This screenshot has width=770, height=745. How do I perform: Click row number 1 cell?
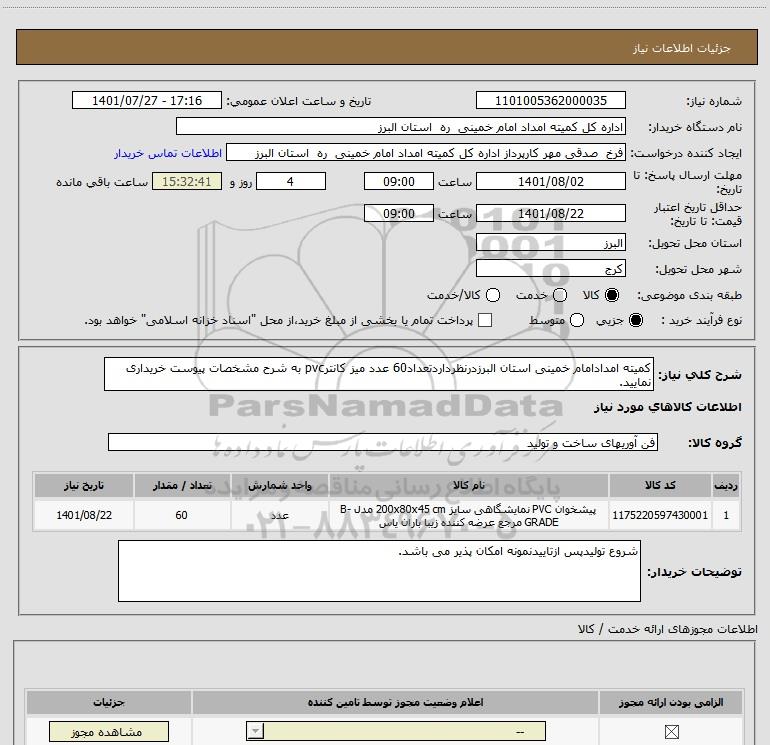726,515
